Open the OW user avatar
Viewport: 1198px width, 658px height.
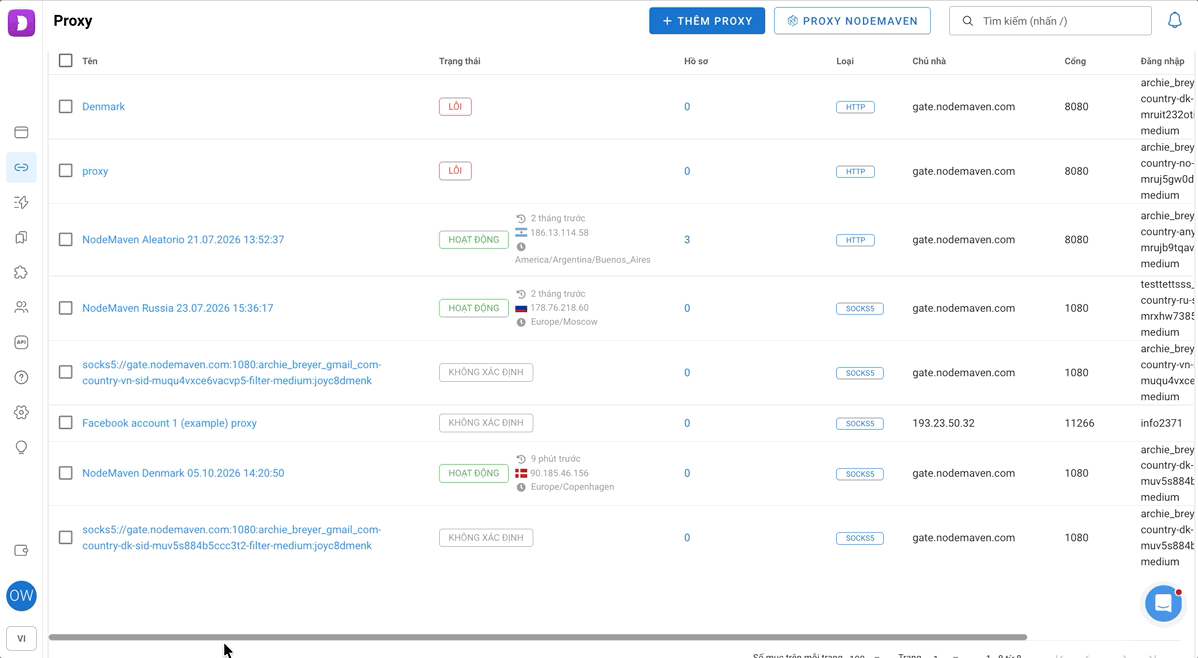pos(21,596)
